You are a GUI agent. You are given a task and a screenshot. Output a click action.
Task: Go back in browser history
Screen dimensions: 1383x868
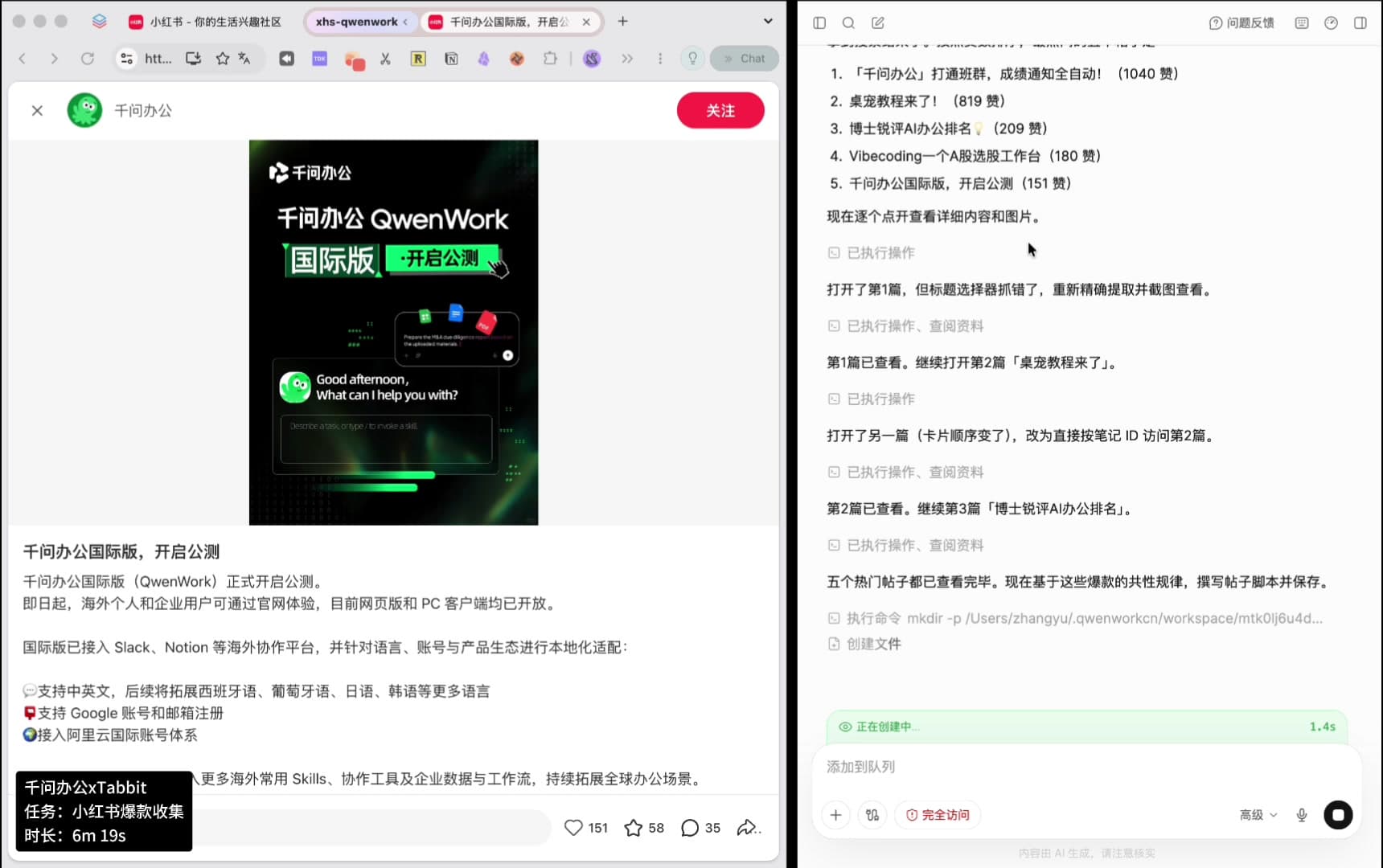pyautogui.click(x=23, y=59)
